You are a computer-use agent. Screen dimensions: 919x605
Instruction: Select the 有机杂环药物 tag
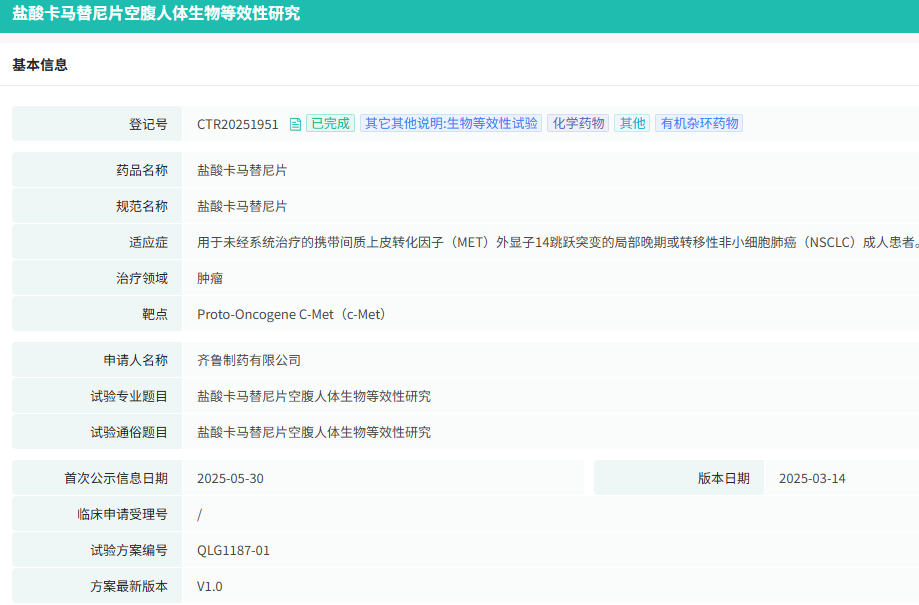click(699, 123)
